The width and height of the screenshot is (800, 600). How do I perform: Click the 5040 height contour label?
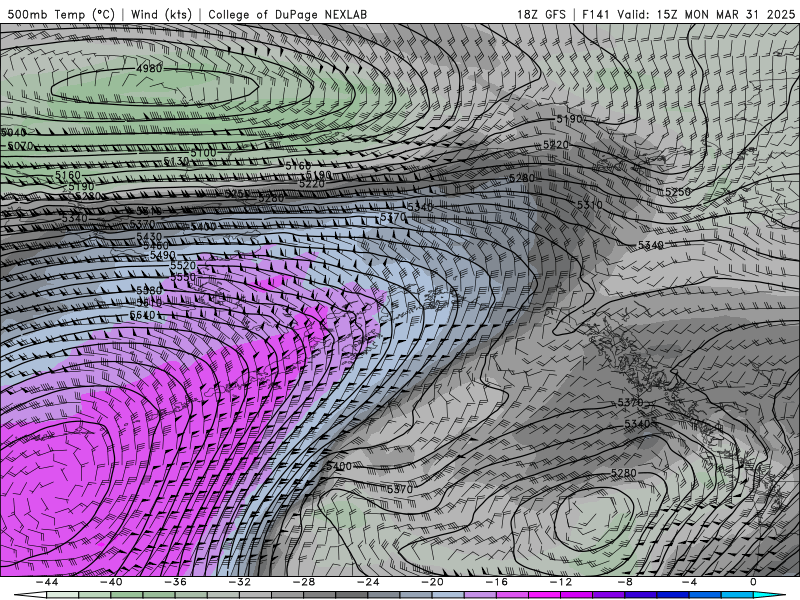[x=13, y=132]
